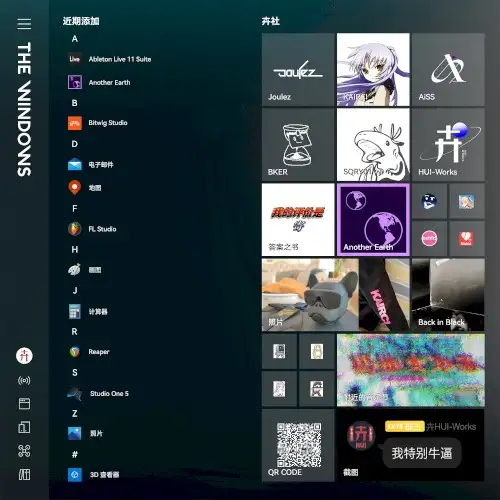Open the HUI-Works tile
The image size is (500, 500).
tap(448, 145)
